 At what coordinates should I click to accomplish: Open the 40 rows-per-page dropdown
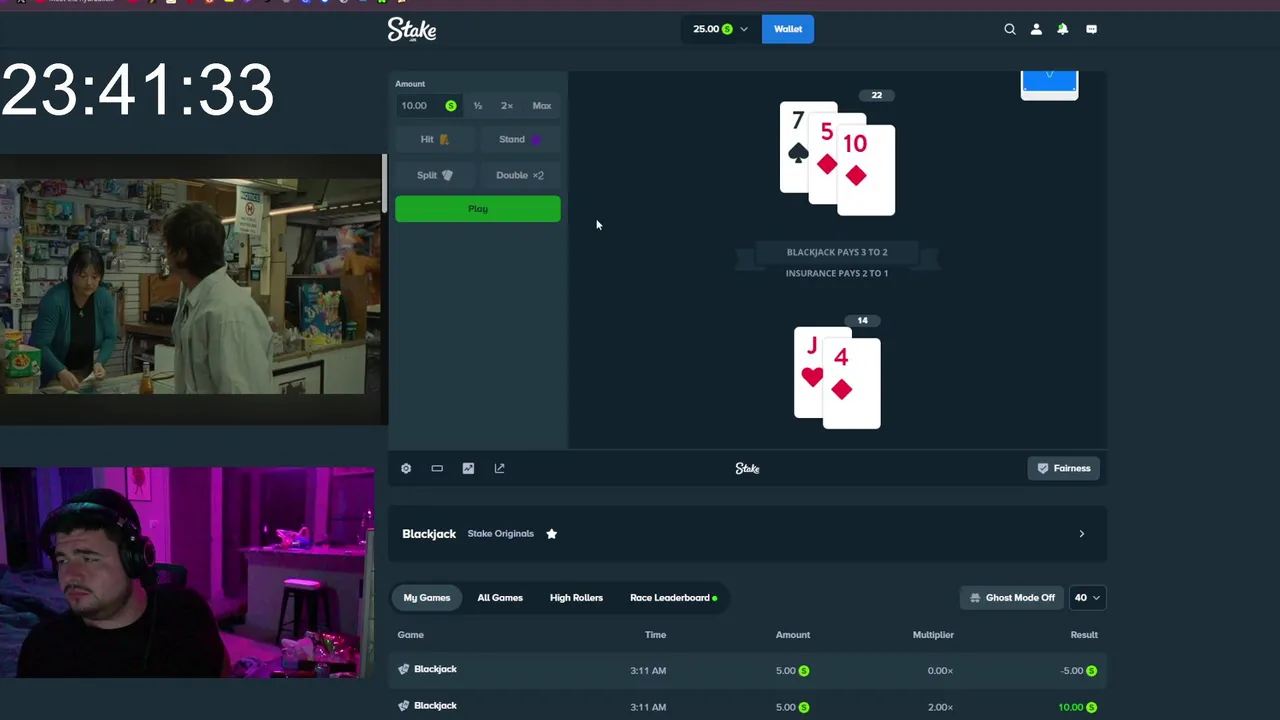(1087, 597)
